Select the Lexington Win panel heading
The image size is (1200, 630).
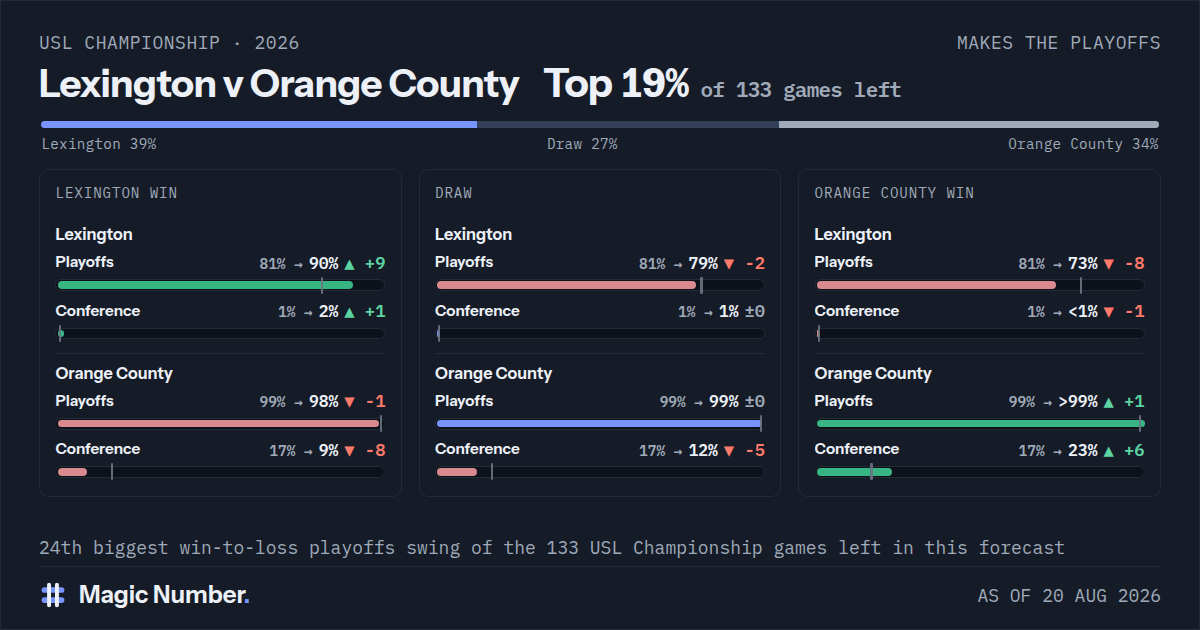pos(116,193)
